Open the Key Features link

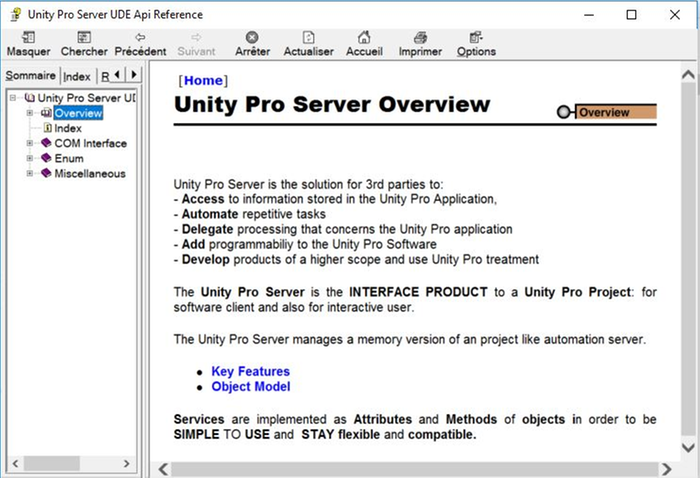(x=250, y=371)
